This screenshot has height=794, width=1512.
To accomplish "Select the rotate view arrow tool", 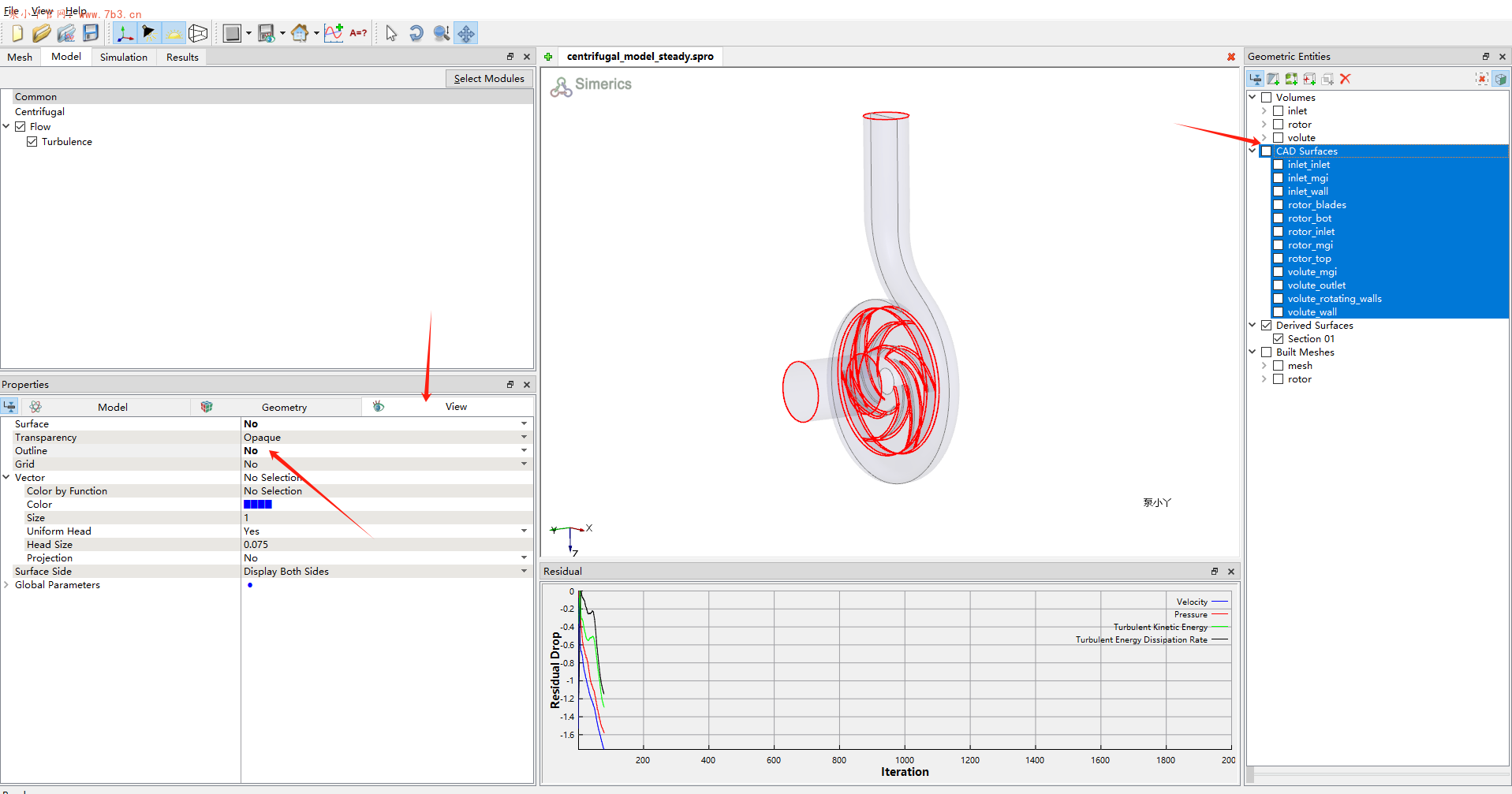I will (416, 33).
